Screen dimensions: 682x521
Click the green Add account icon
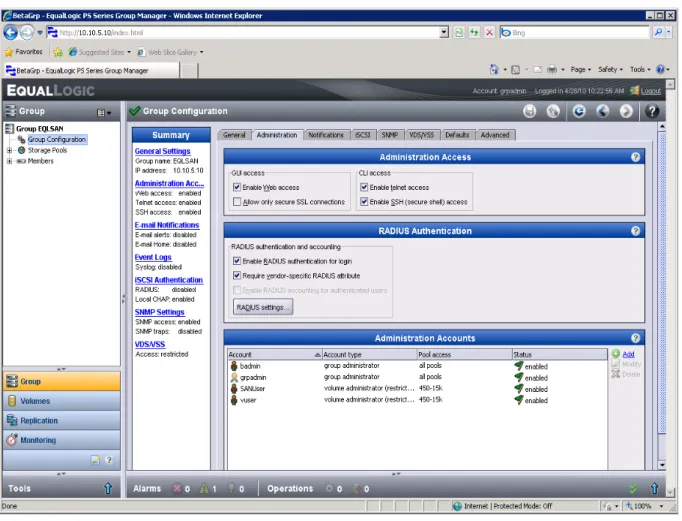[615, 354]
